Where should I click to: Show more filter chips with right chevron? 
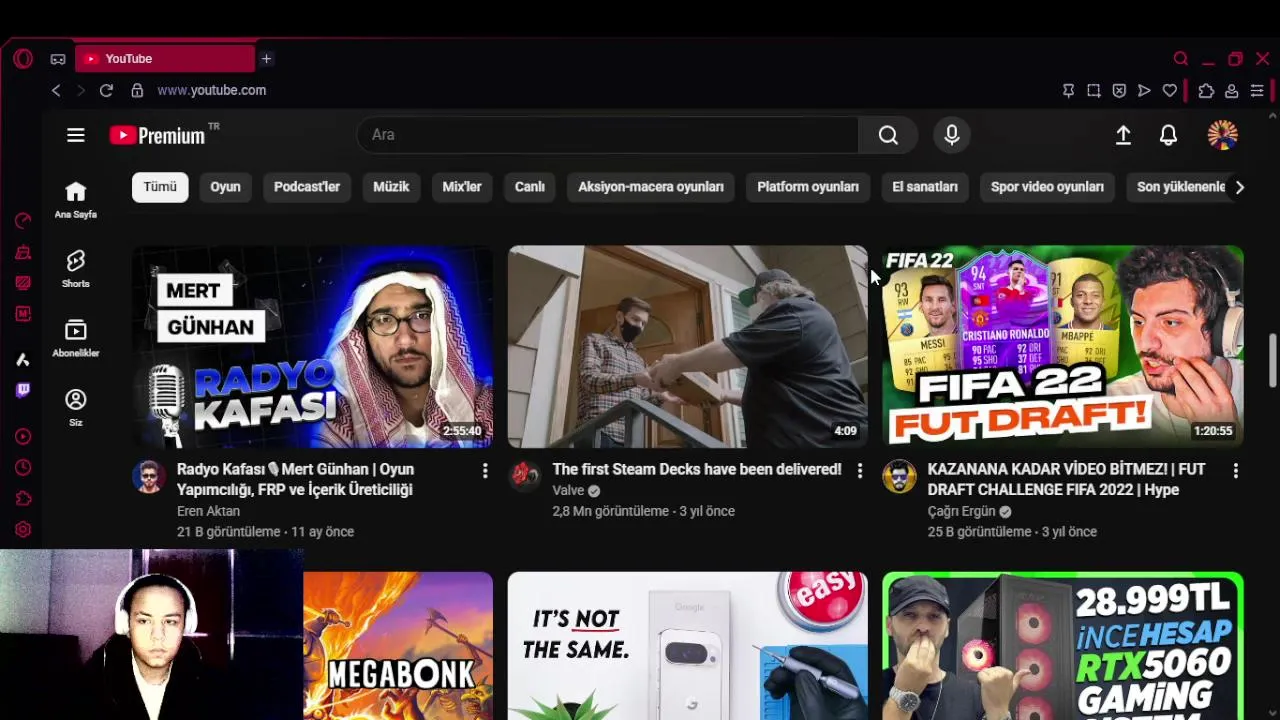(x=1239, y=187)
